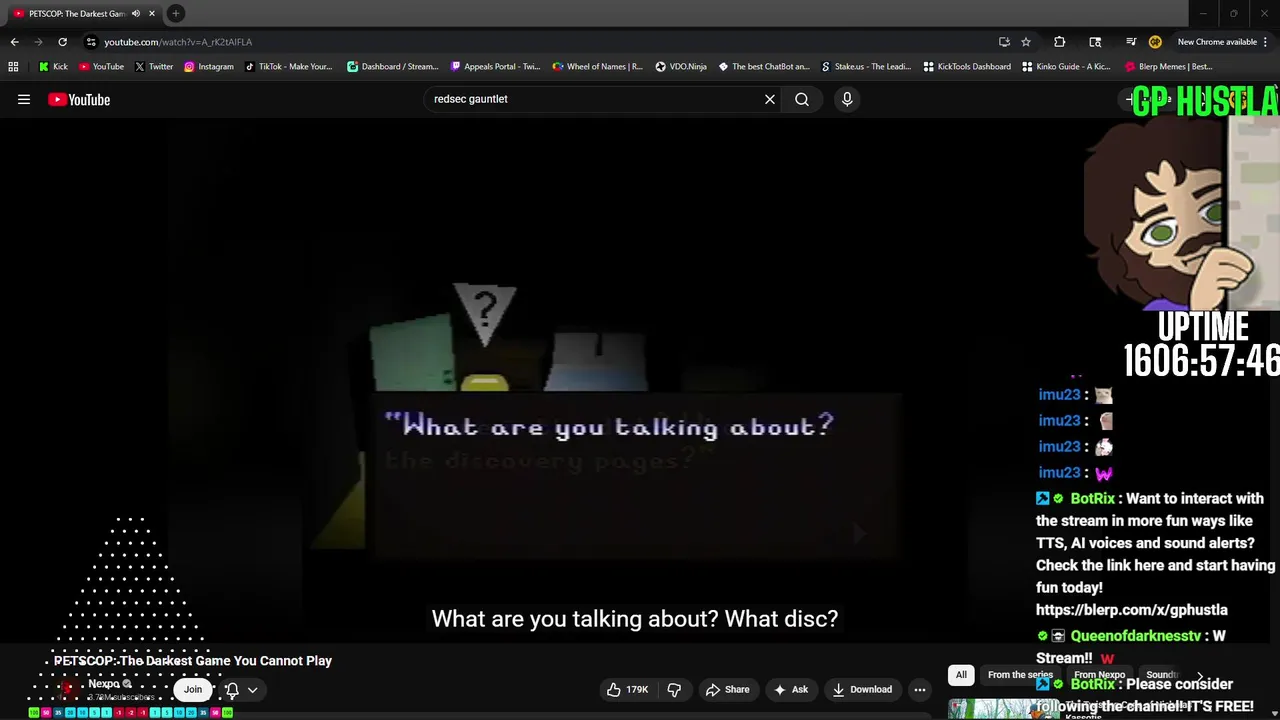Open the 'Stake.us - The Leadi...' bookmark
Screen dimensions: 1280x720
point(865,67)
